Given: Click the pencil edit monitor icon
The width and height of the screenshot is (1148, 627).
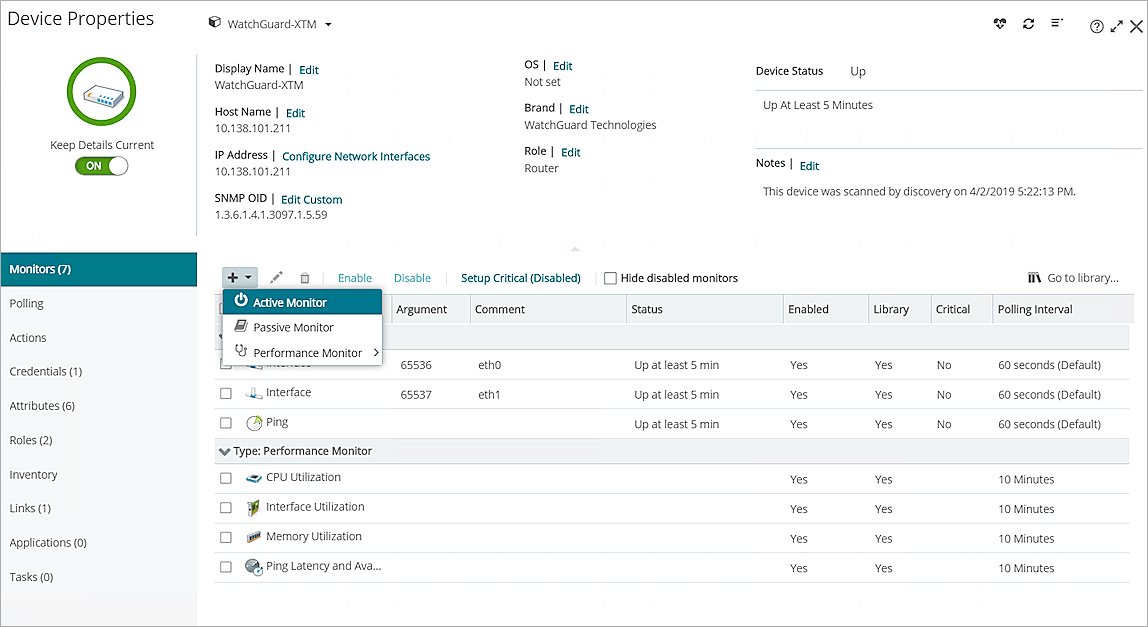Looking at the screenshot, I should [277, 278].
